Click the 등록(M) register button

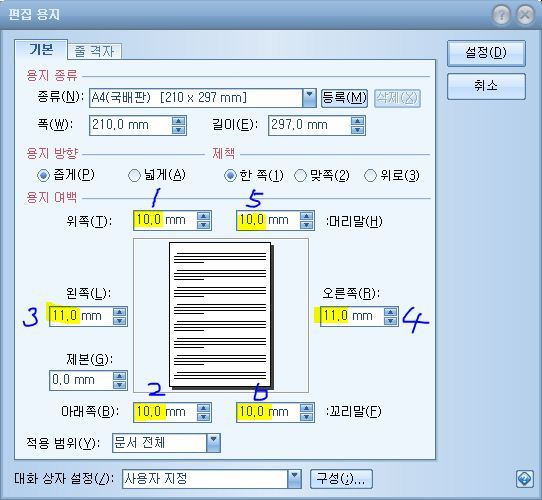tap(344, 98)
